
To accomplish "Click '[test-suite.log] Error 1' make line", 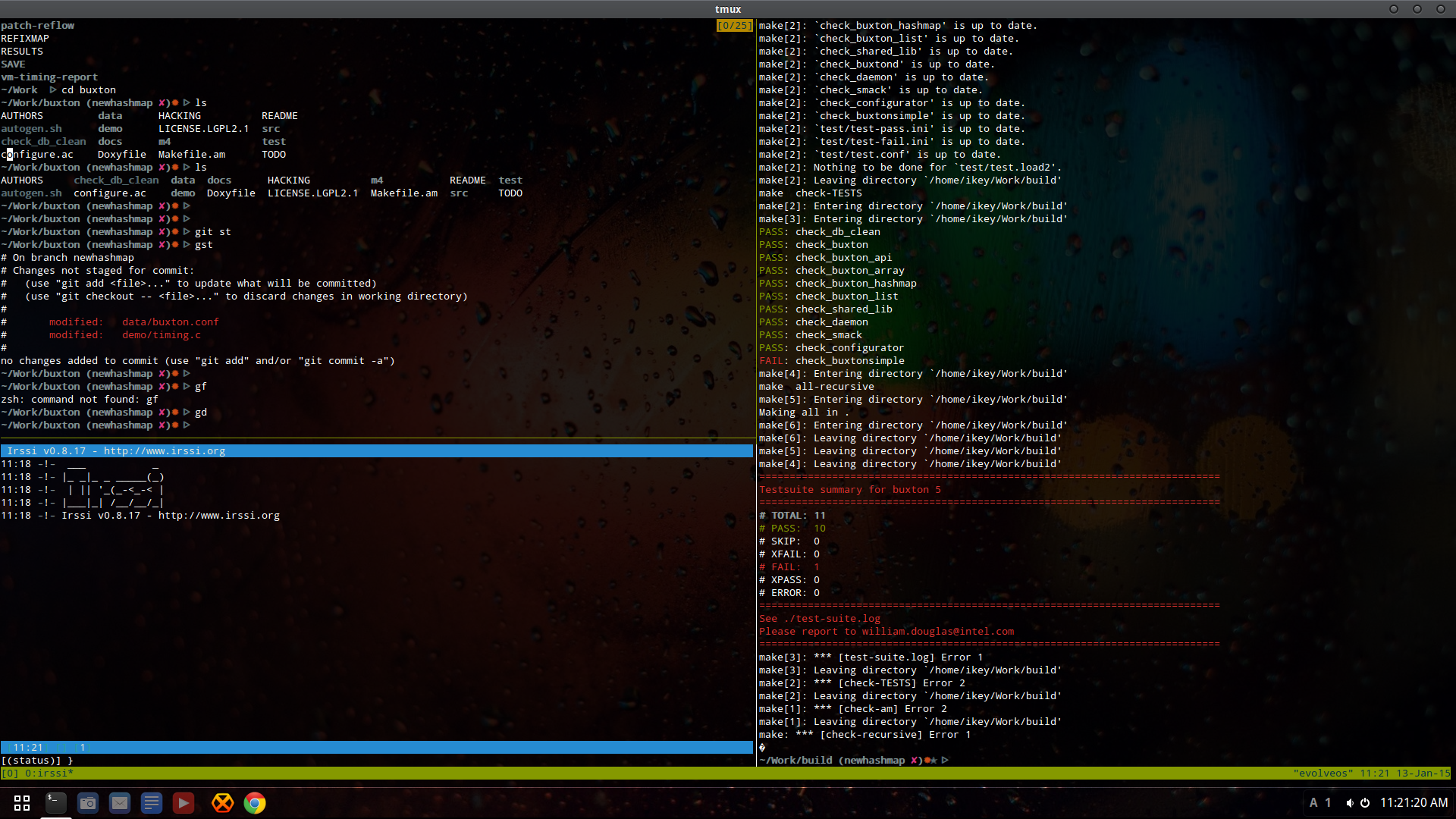I will 871,657.
